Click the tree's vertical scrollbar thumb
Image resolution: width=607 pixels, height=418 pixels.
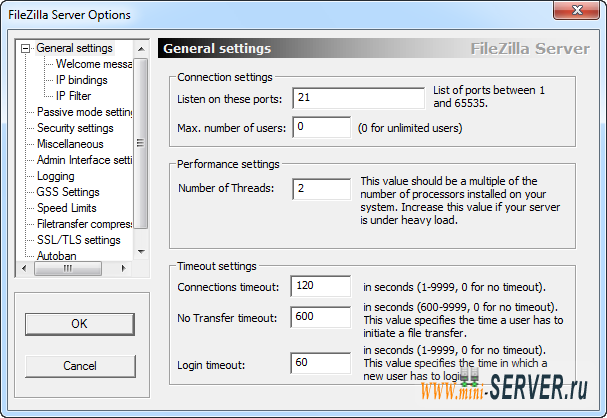click(141, 143)
